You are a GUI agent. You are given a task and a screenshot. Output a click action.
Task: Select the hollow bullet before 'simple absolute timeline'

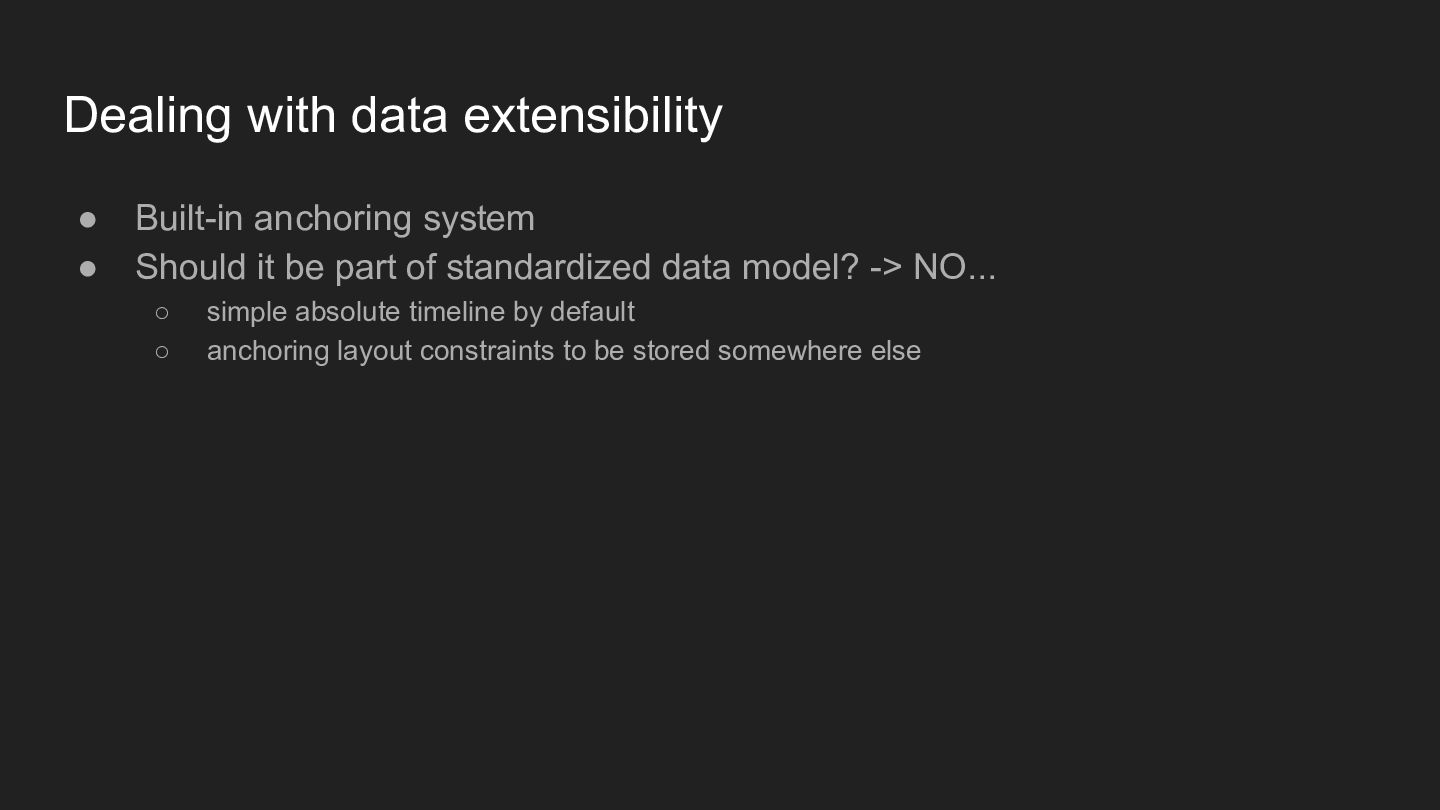pyautogui.click(x=163, y=313)
